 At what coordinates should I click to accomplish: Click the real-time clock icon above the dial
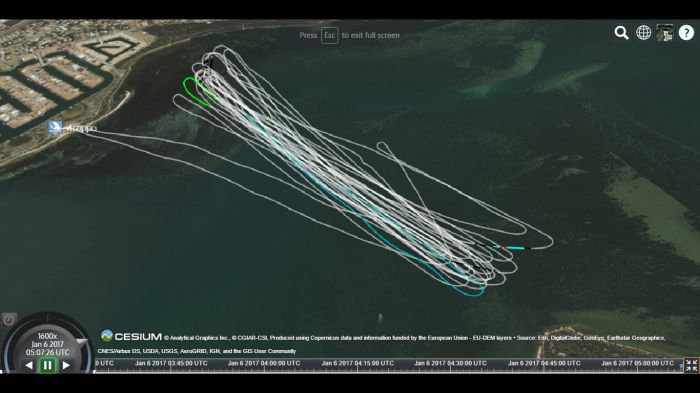point(8,320)
